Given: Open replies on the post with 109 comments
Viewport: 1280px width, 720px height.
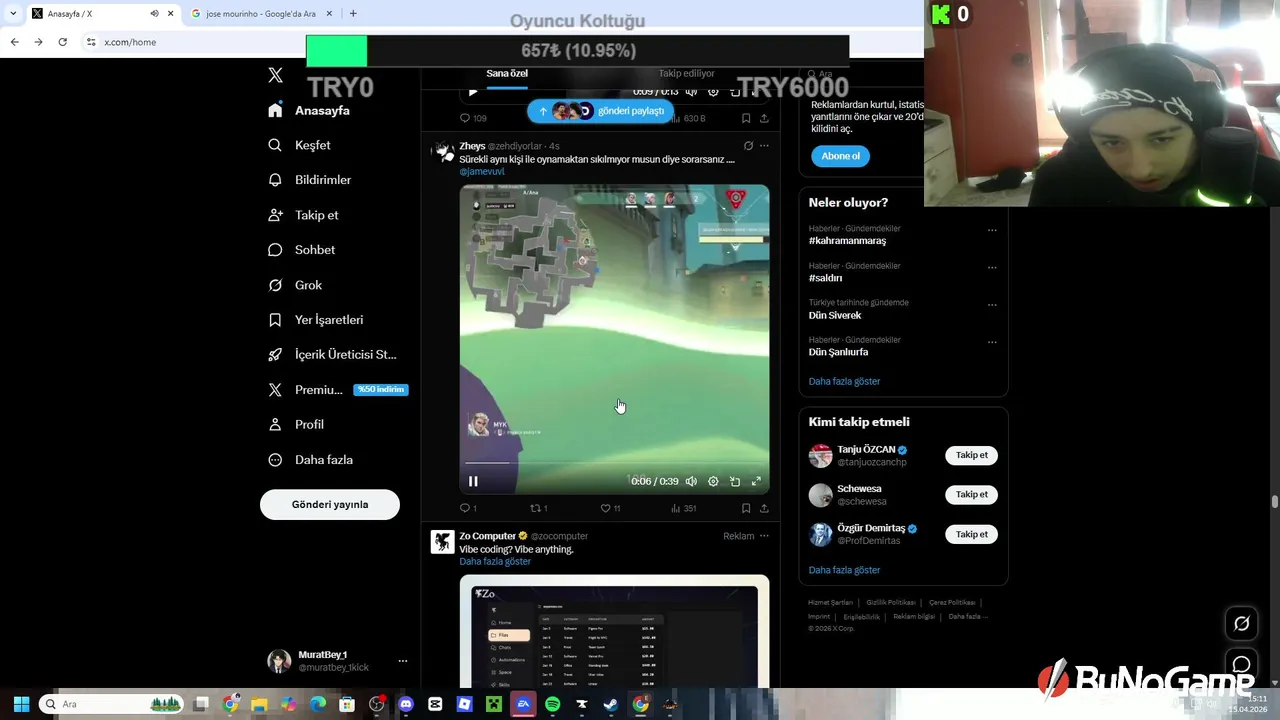Looking at the screenshot, I should click(x=472, y=118).
